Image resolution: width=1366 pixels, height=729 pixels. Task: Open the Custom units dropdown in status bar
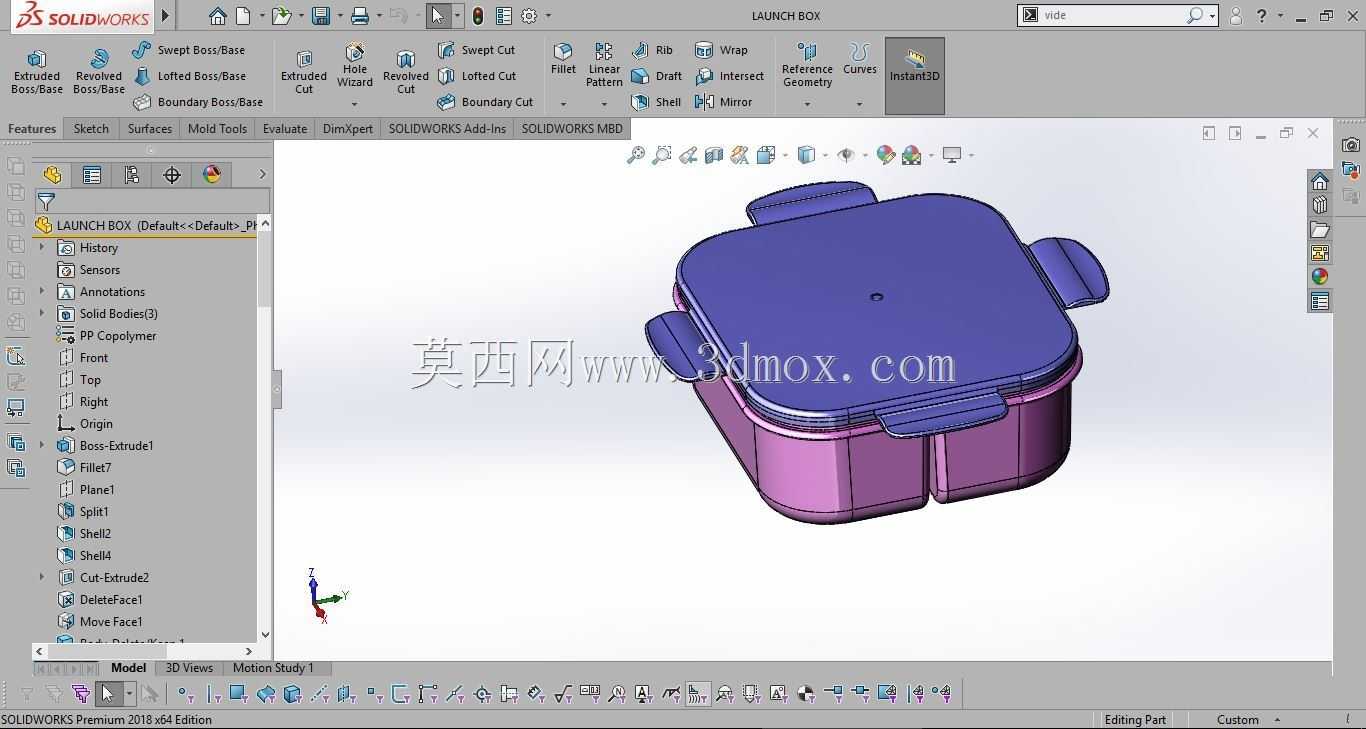click(x=1277, y=720)
